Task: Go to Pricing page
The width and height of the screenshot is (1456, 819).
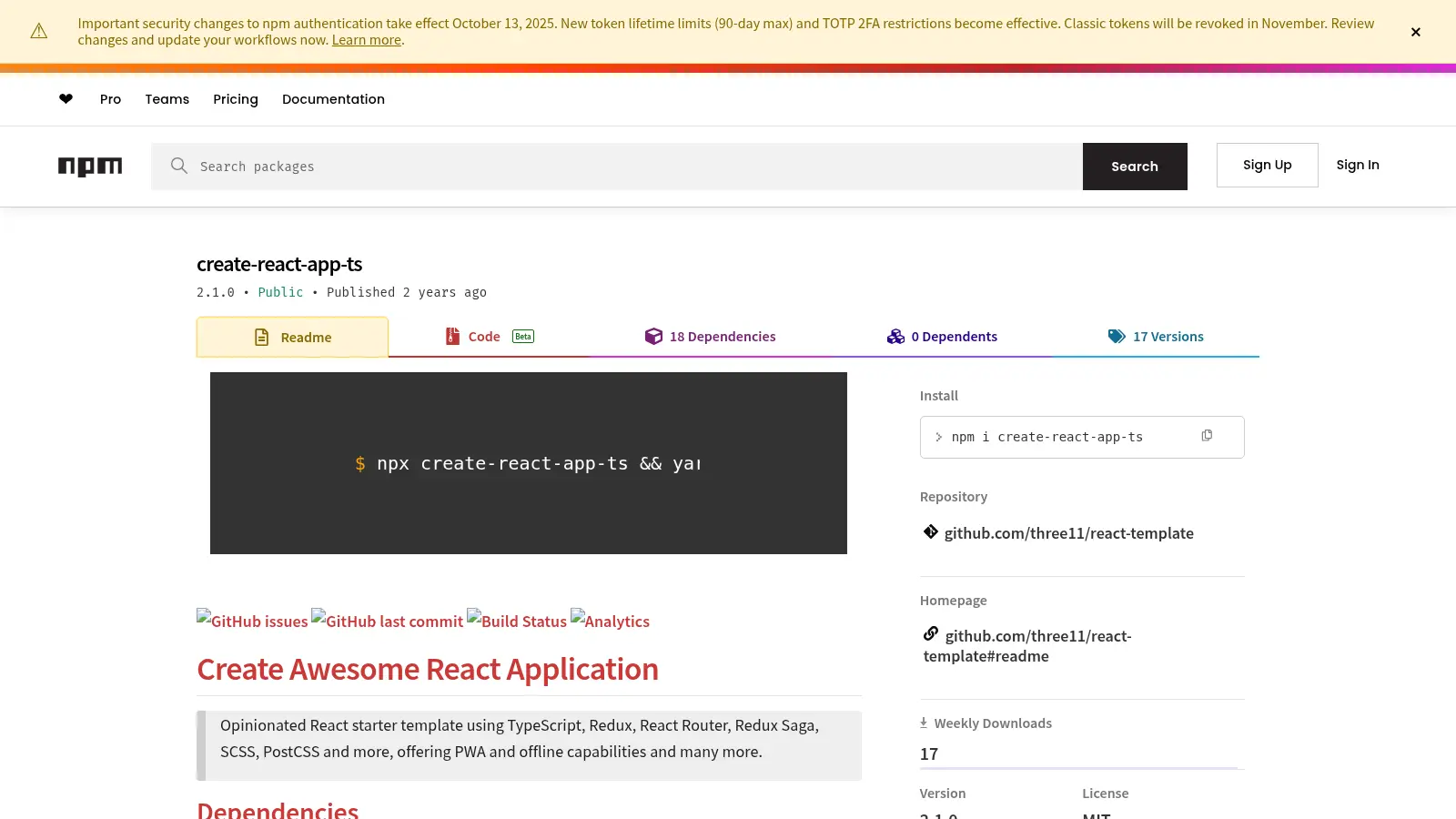Action: point(236,99)
